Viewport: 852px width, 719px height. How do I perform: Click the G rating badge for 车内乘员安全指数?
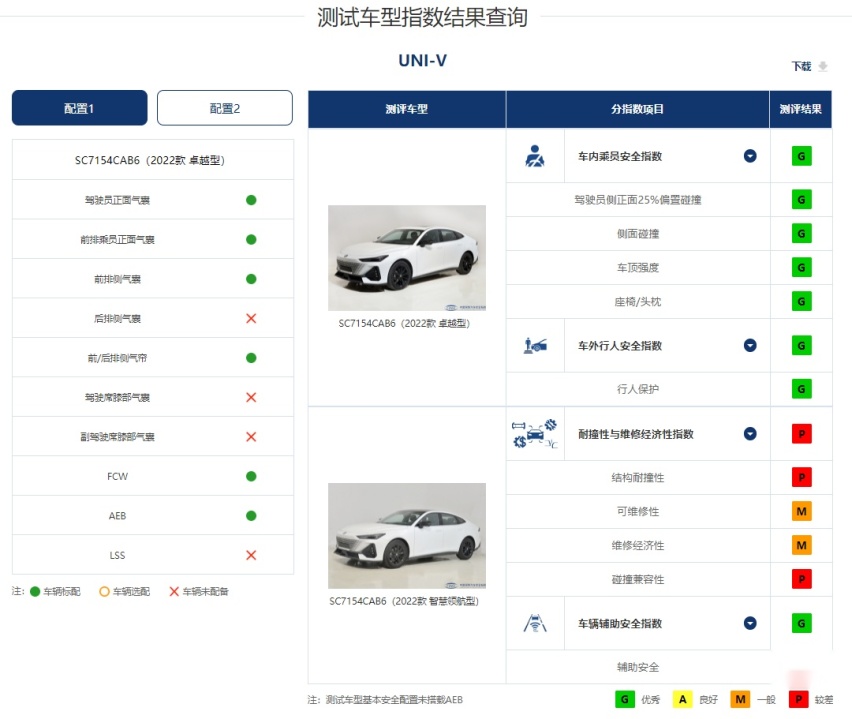(801, 156)
